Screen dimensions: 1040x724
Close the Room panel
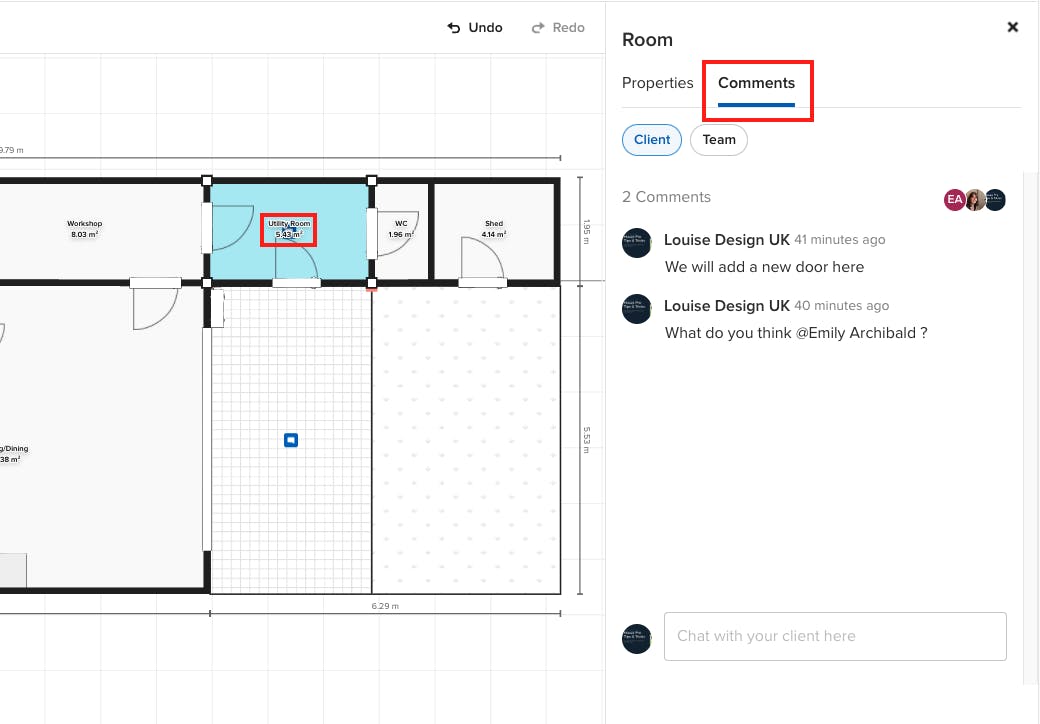tap(1012, 27)
